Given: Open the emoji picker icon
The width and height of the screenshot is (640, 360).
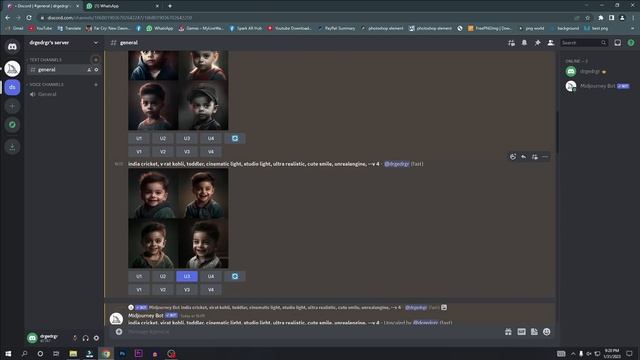Looking at the screenshot, I should click(x=547, y=332).
